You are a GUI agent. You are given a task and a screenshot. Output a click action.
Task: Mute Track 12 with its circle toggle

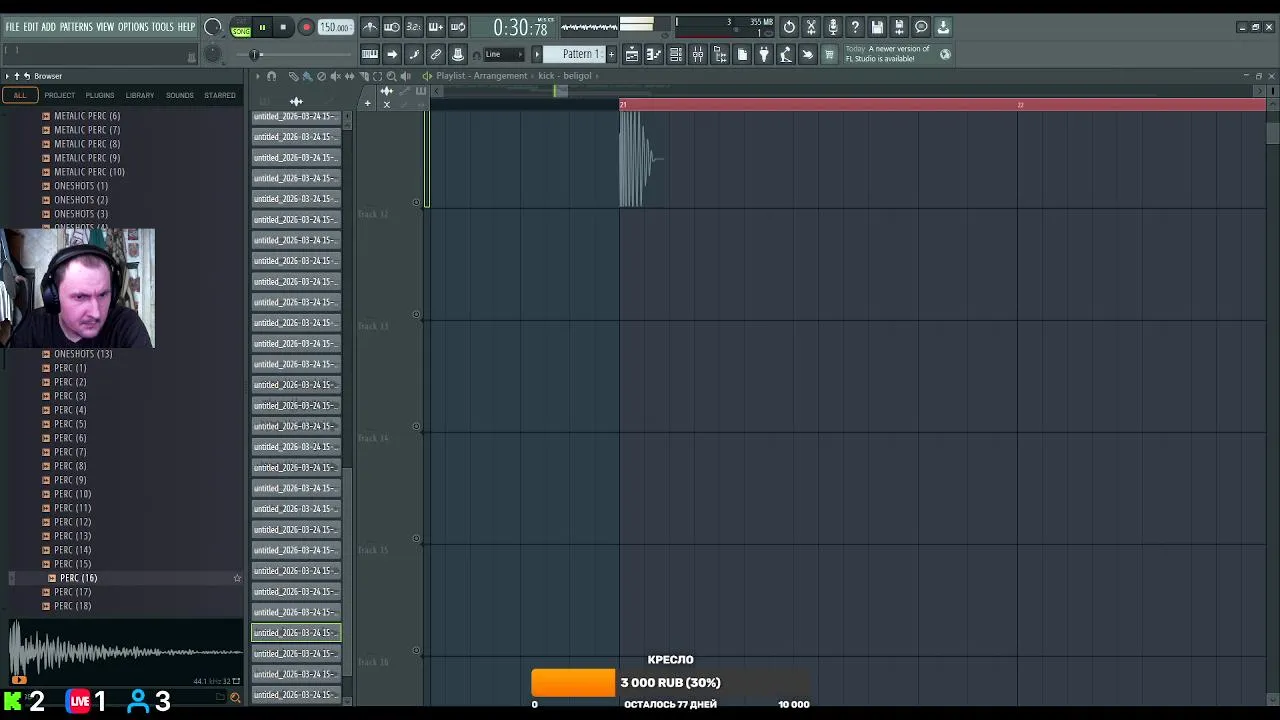pyautogui.click(x=417, y=314)
